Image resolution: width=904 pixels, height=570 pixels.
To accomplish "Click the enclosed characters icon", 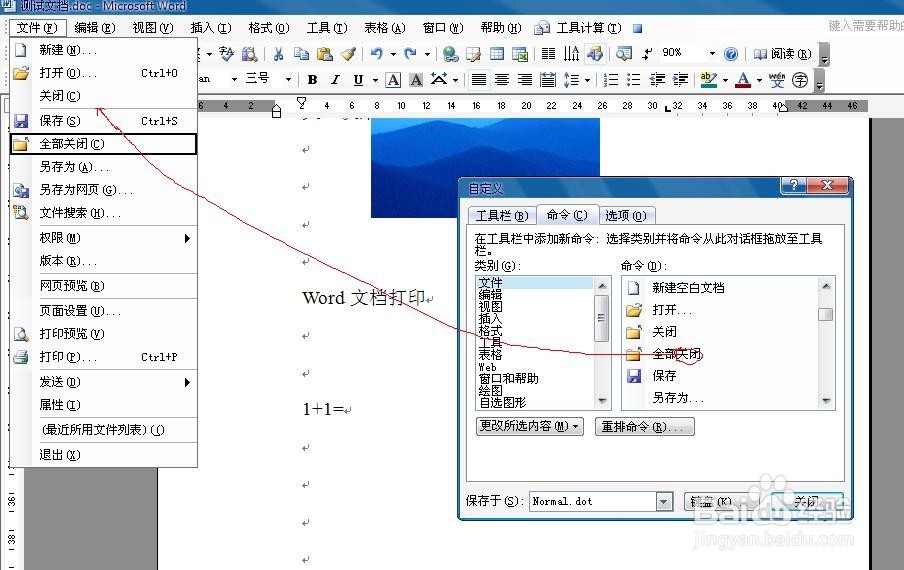I will (x=800, y=80).
